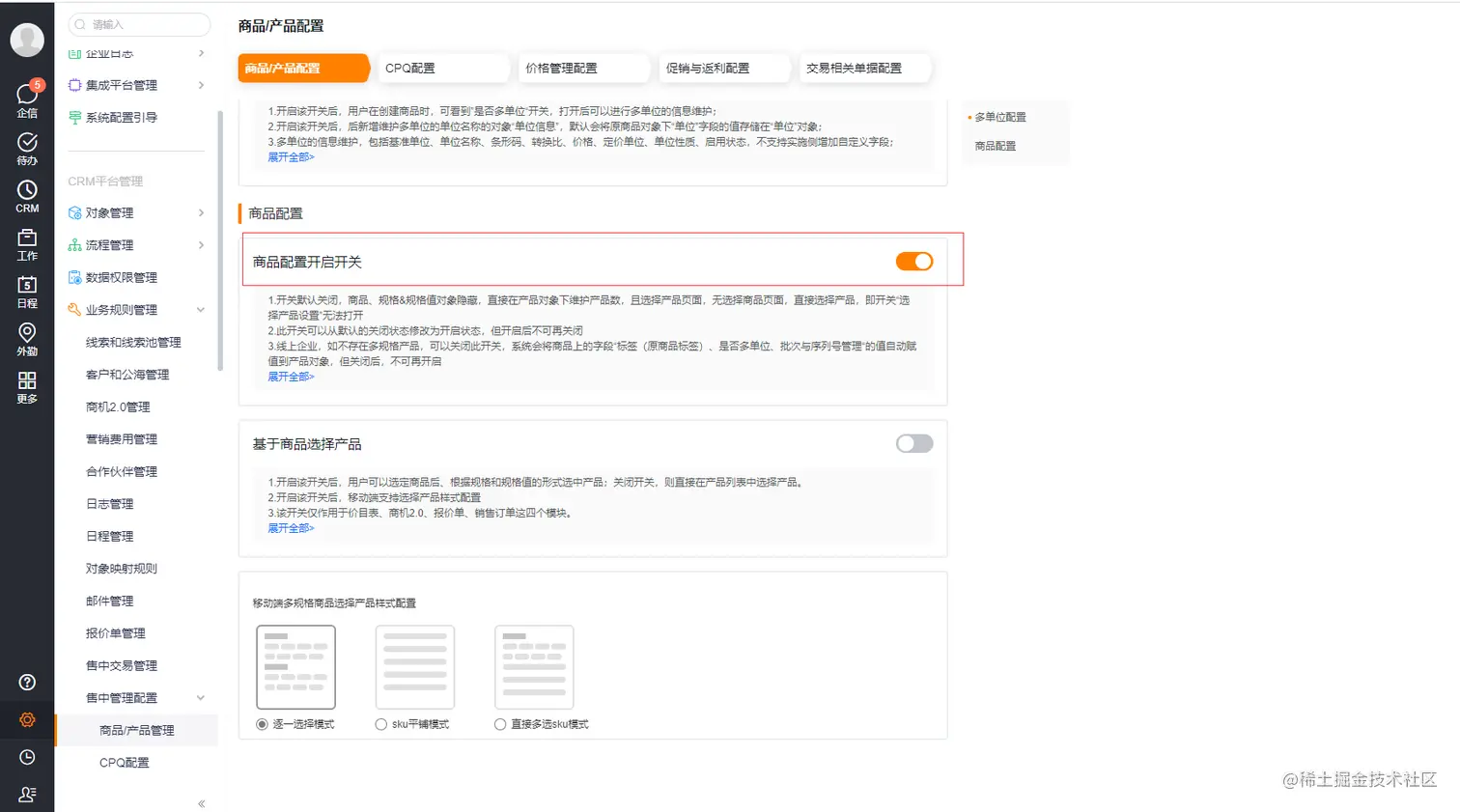
Task: Expand 对象管理 chevron
Action: tap(201, 212)
